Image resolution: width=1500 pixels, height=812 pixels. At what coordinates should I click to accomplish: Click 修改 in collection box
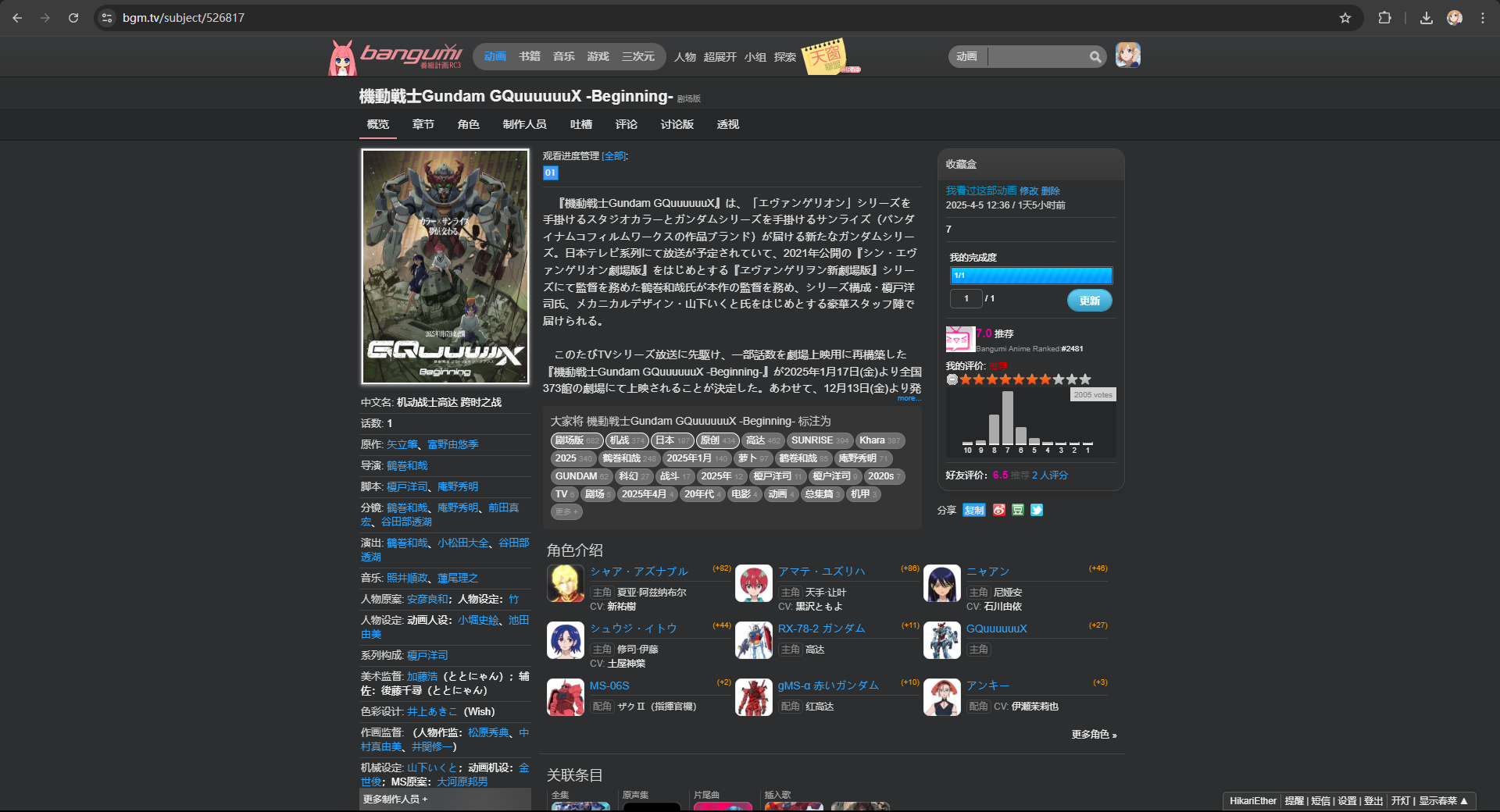click(1028, 191)
